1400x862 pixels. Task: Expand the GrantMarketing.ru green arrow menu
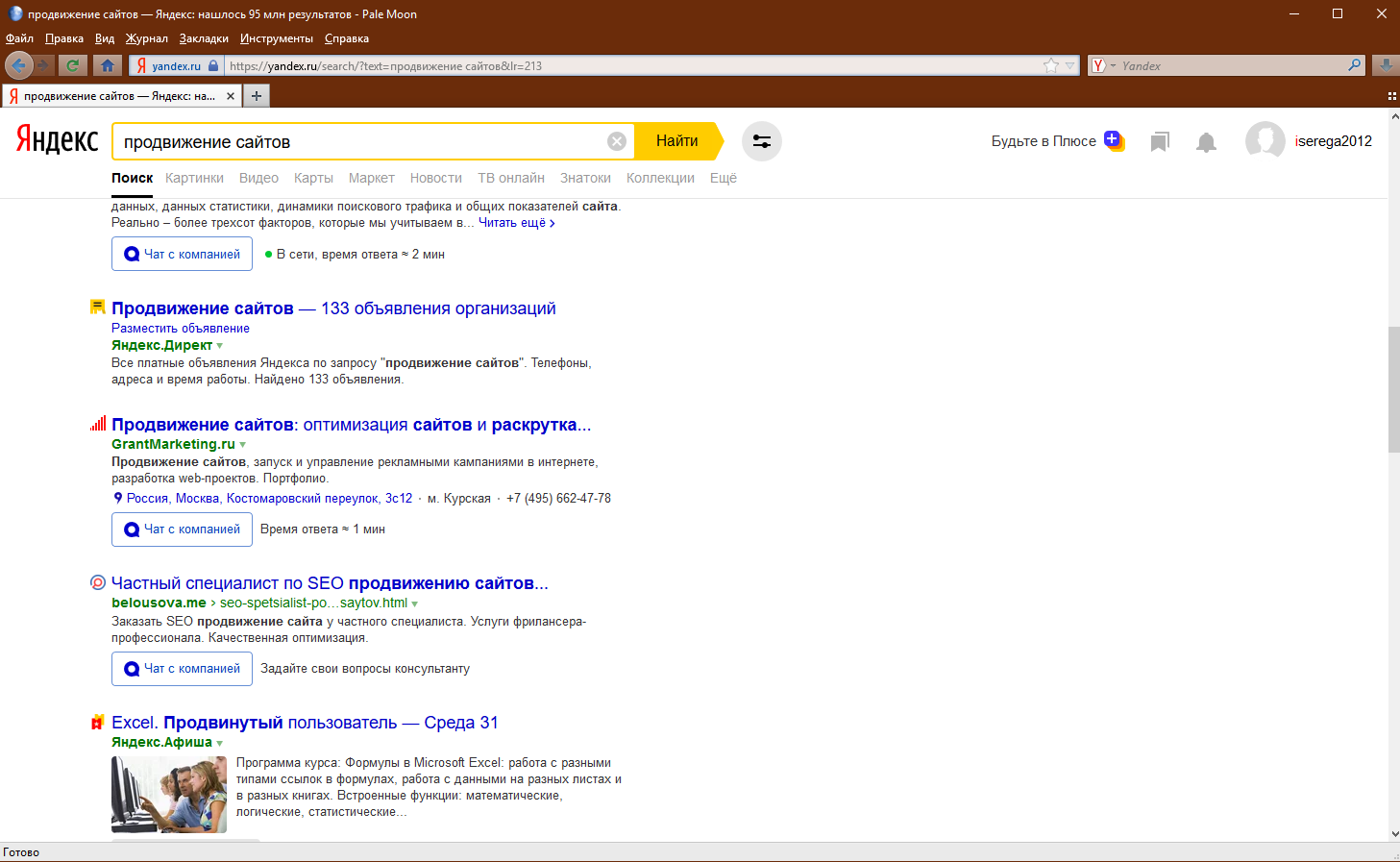click(x=242, y=445)
